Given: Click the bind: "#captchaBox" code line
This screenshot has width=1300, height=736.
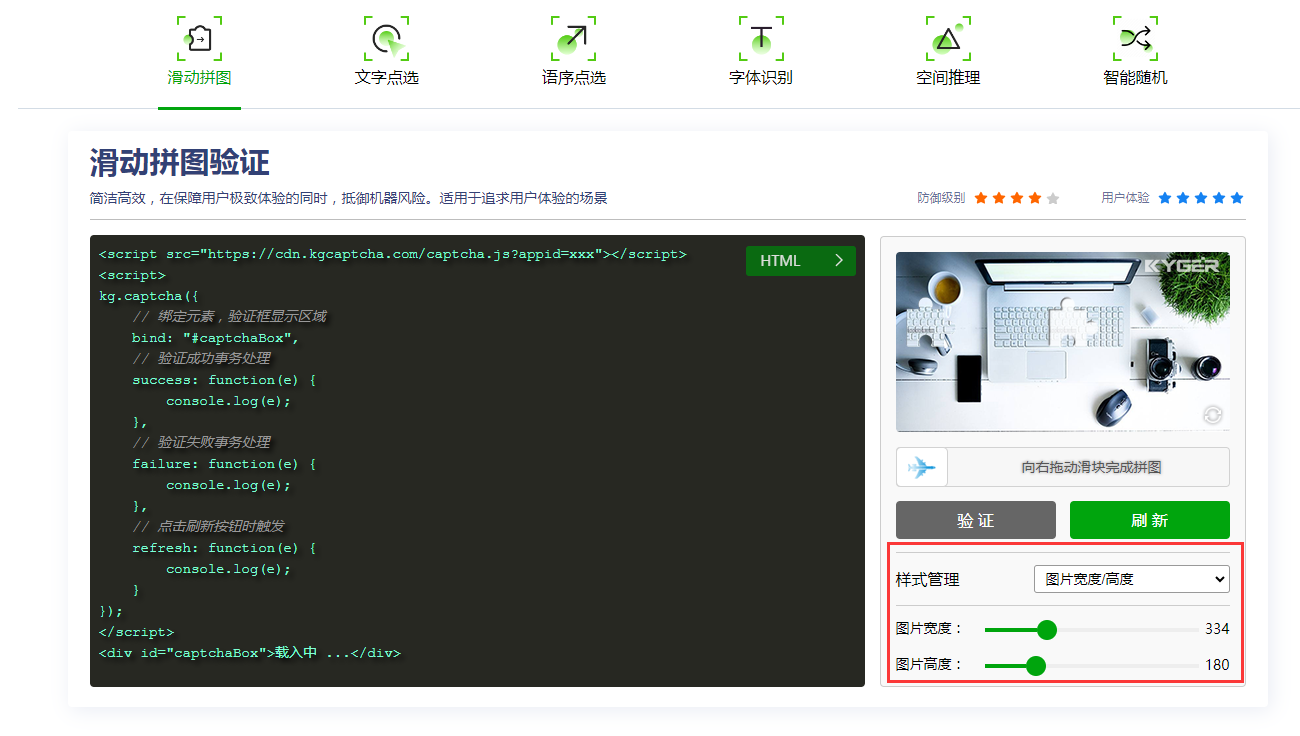Looking at the screenshot, I should [215, 338].
